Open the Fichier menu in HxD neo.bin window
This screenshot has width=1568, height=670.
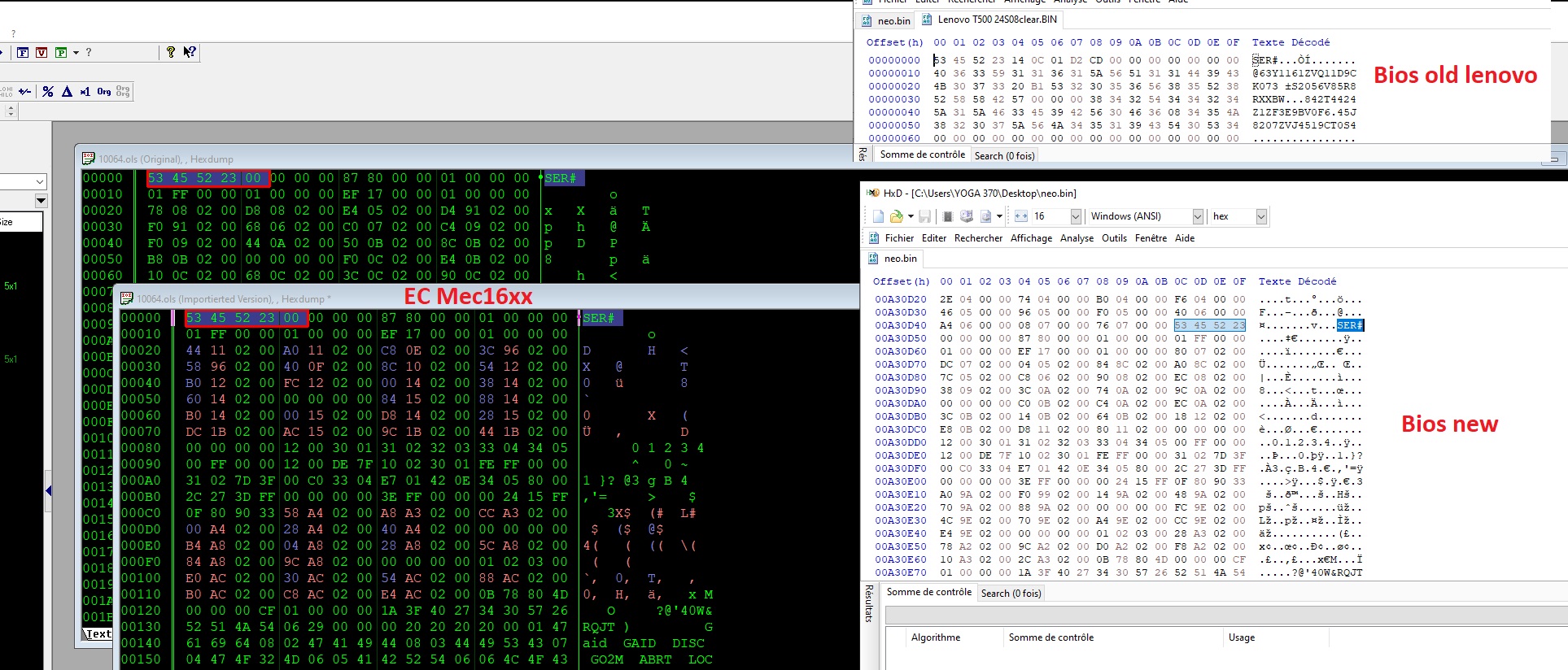pos(899,238)
